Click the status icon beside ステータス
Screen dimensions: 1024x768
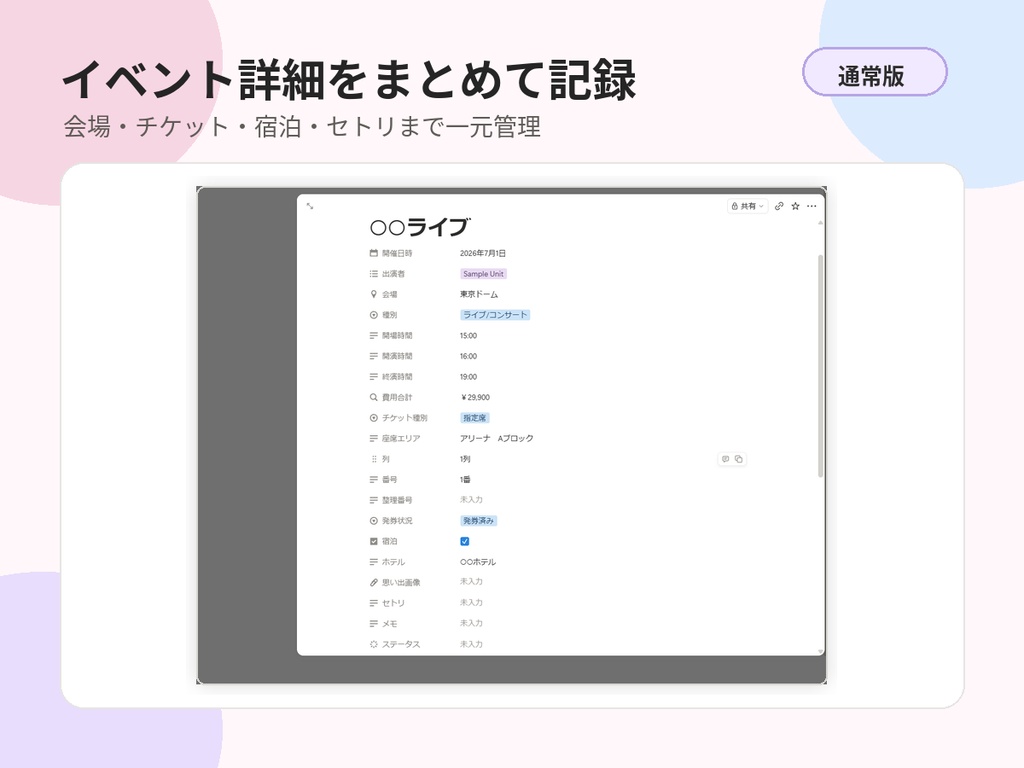(x=374, y=644)
